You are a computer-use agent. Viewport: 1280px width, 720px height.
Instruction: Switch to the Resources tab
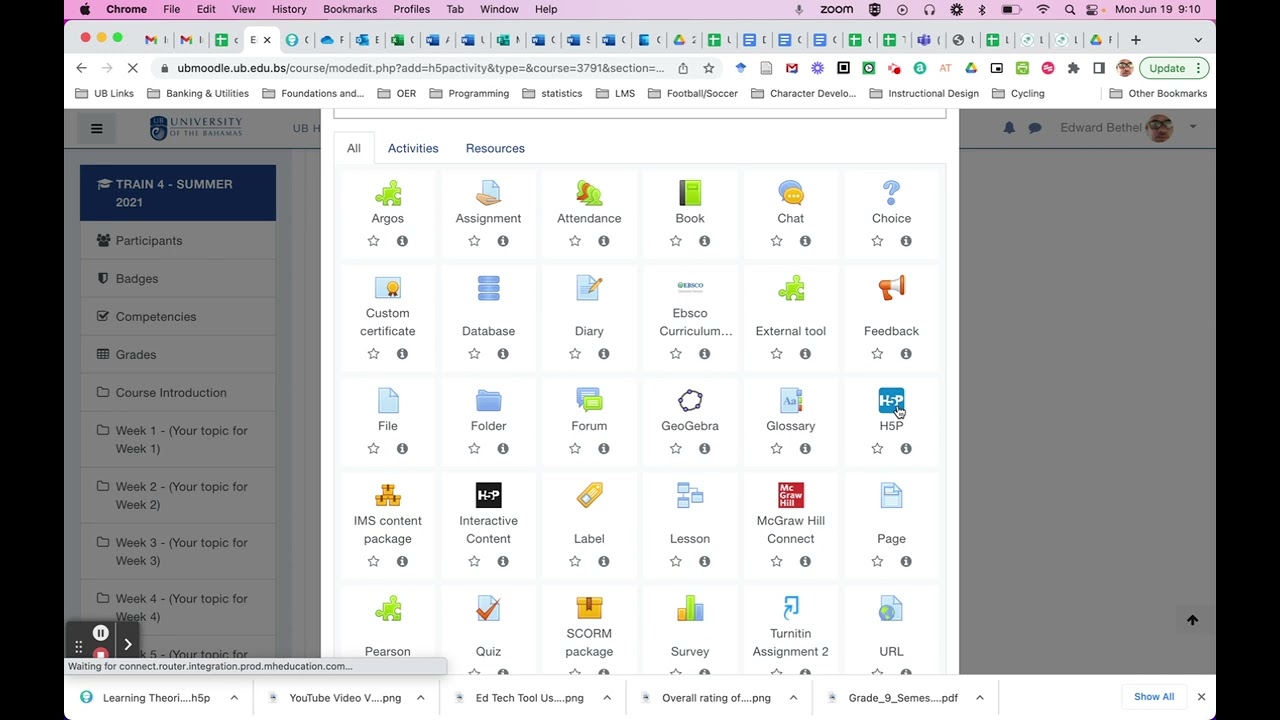(x=495, y=148)
